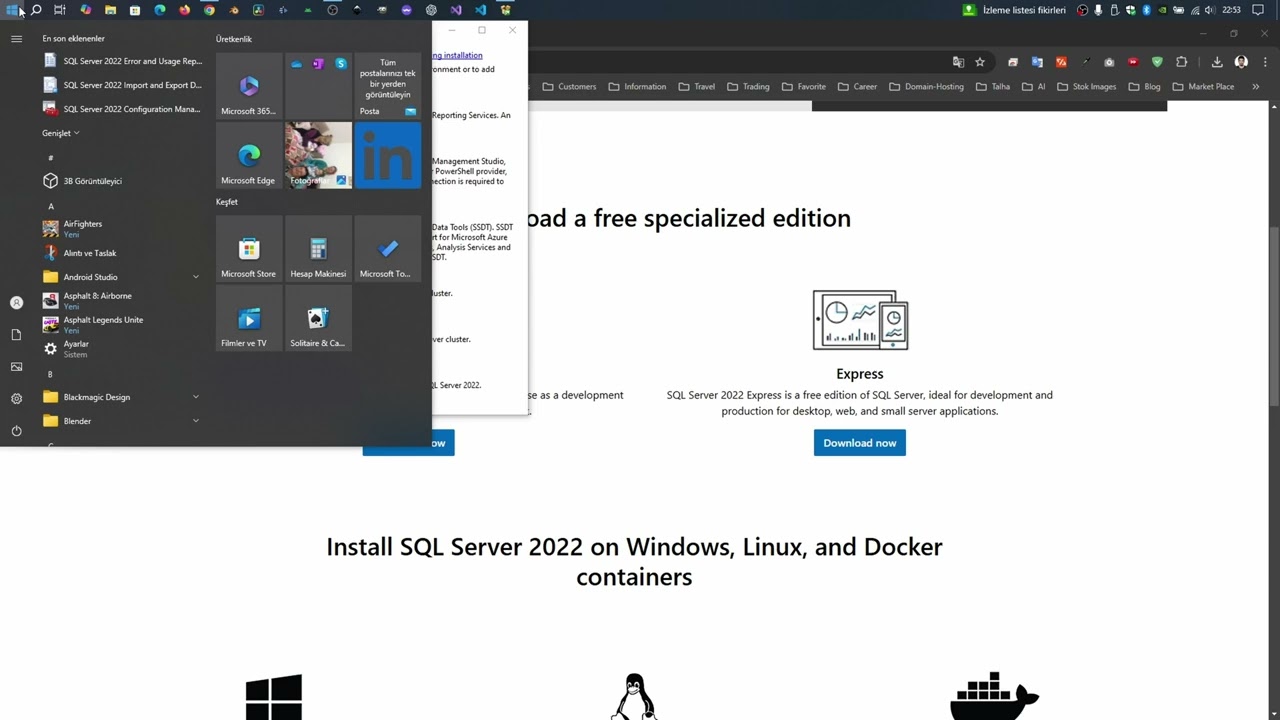Viewport: 1280px width, 720px height.
Task: Click Chrome translate page icon
Action: pos(958,62)
